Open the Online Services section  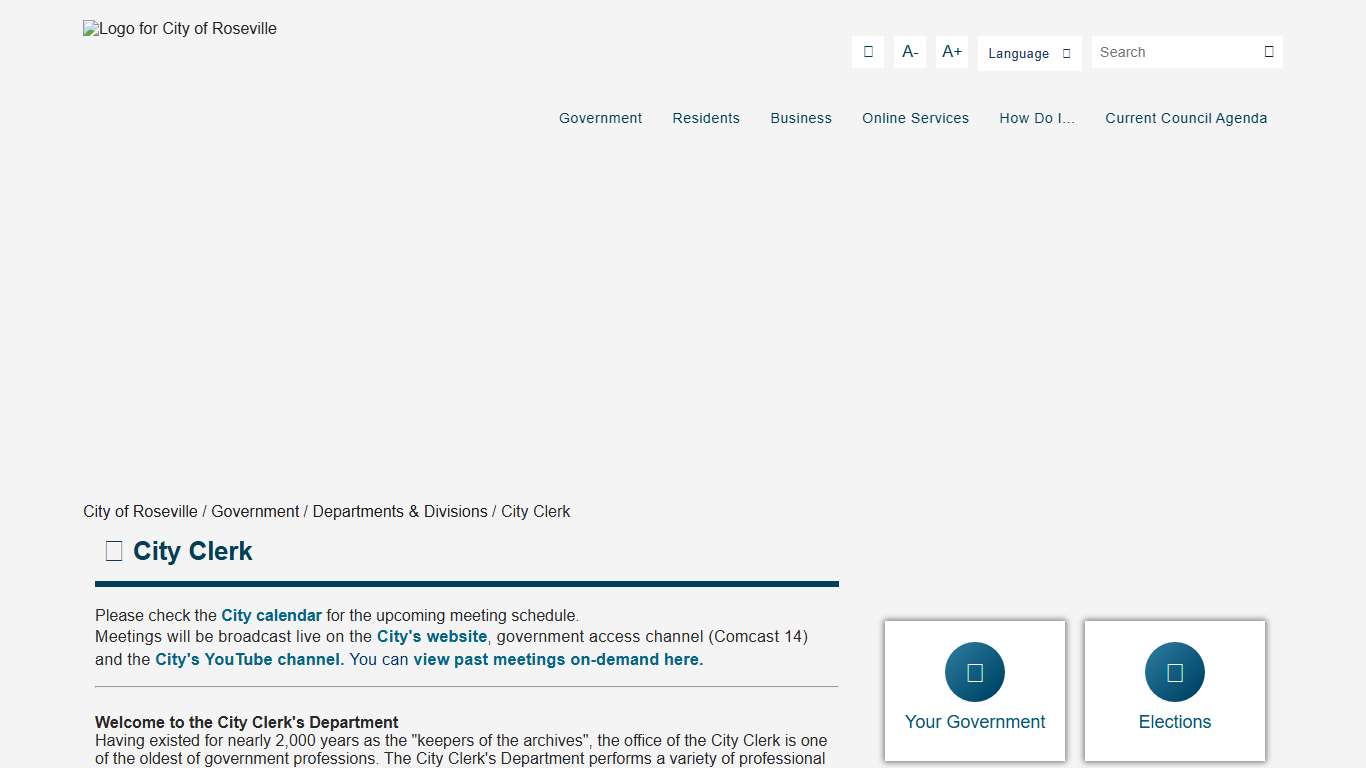pyautogui.click(x=915, y=118)
